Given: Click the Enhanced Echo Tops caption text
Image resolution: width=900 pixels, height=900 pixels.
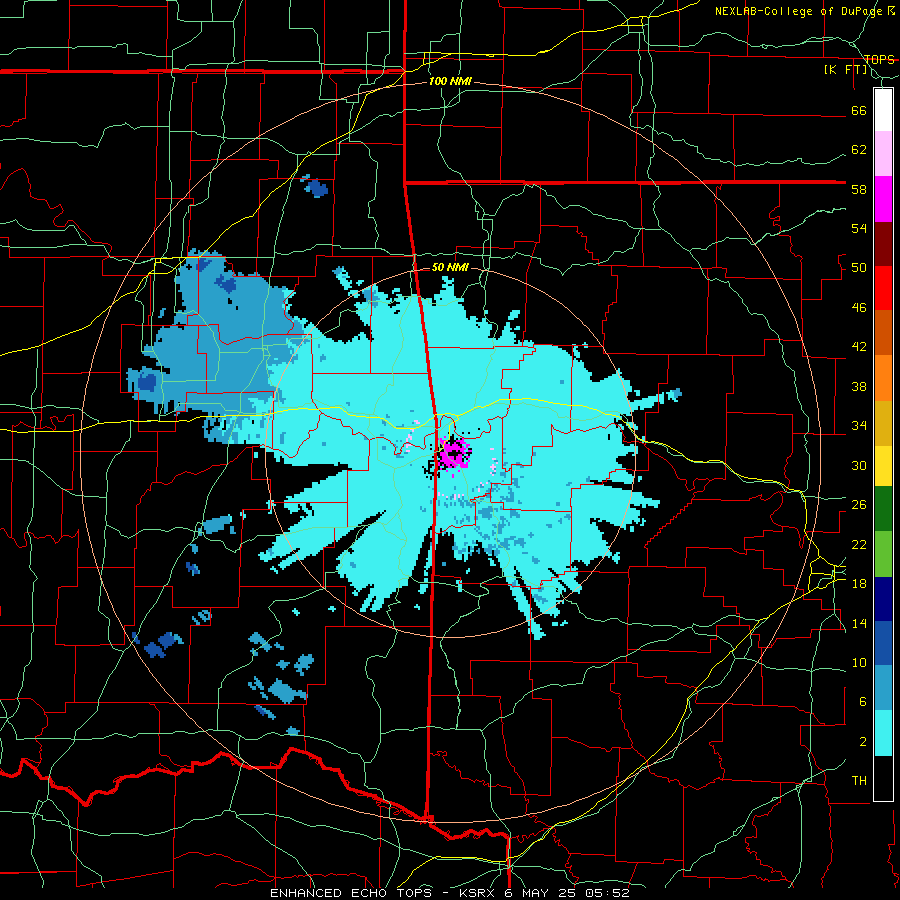Looking at the screenshot, I should point(449,893).
